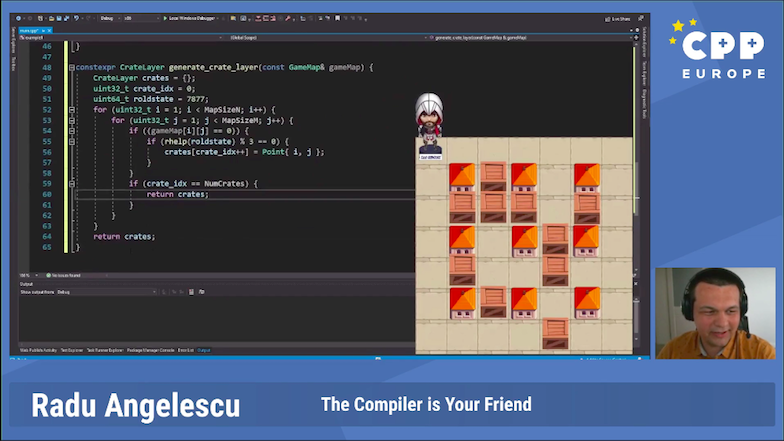Open the x86 platform dropdown
This screenshot has width=784, height=441.
[142, 18]
